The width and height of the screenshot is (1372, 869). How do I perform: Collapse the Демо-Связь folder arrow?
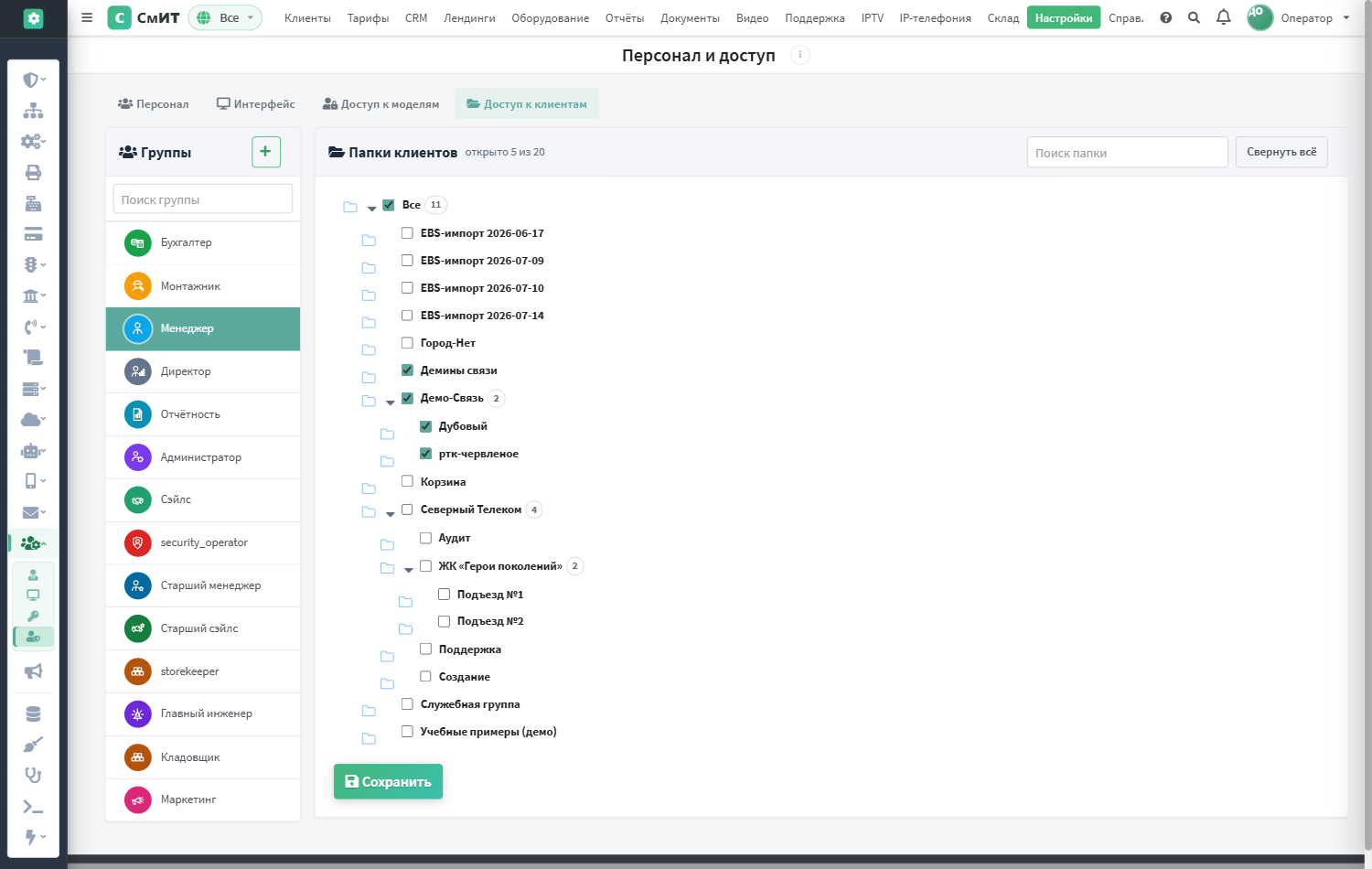pos(391,402)
